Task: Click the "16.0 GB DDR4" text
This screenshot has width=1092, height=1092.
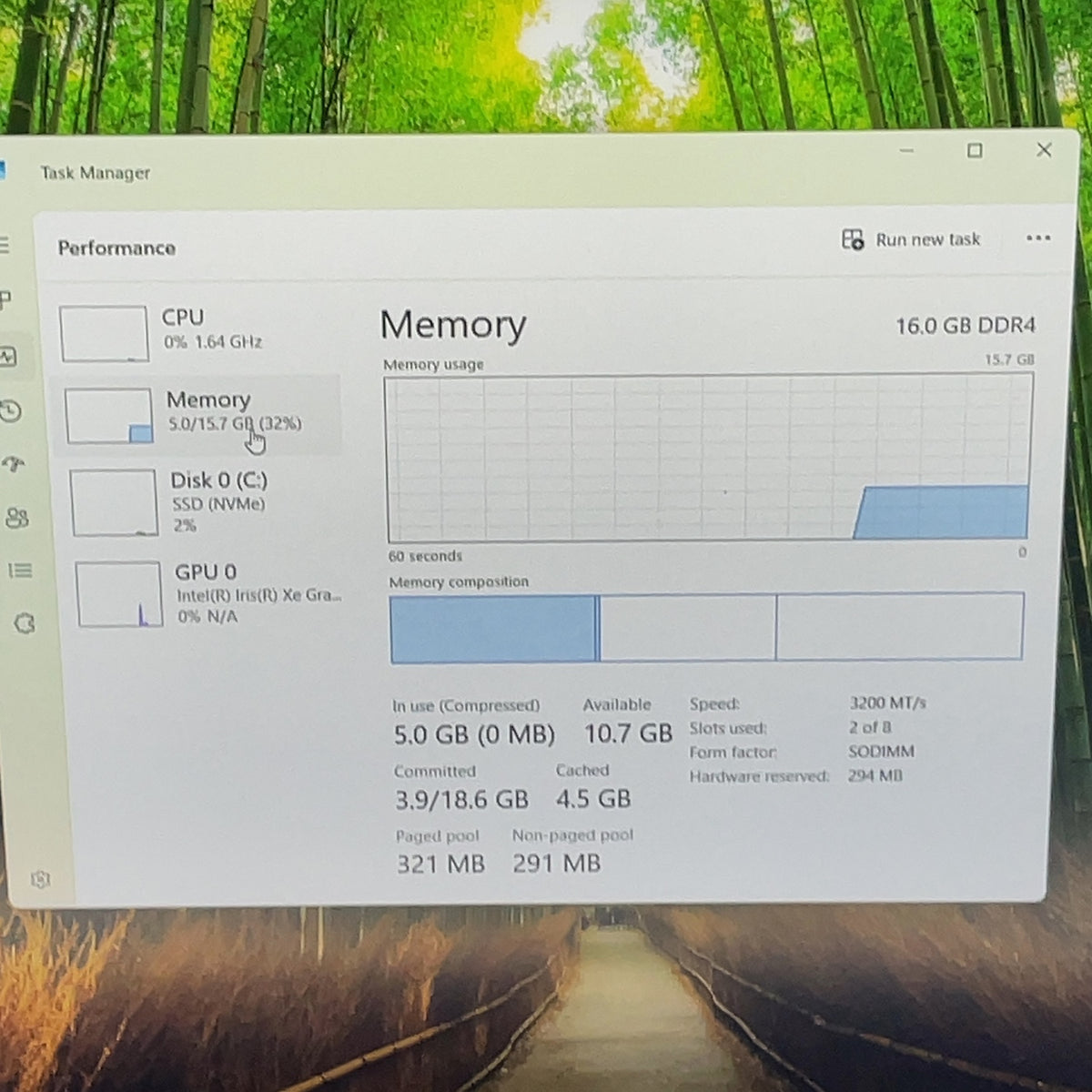Action: 966,326
